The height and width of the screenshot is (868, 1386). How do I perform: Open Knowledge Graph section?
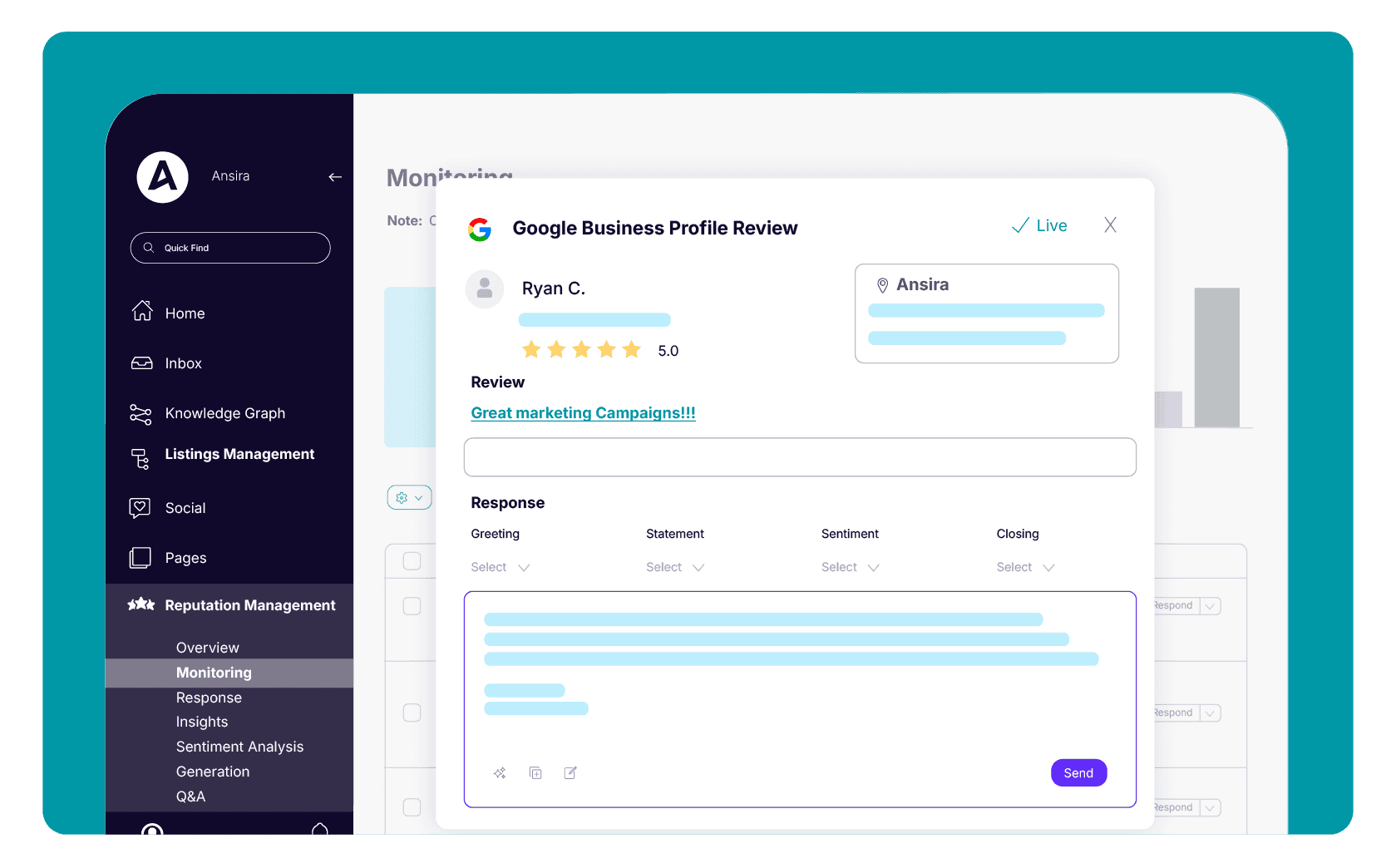point(224,413)
